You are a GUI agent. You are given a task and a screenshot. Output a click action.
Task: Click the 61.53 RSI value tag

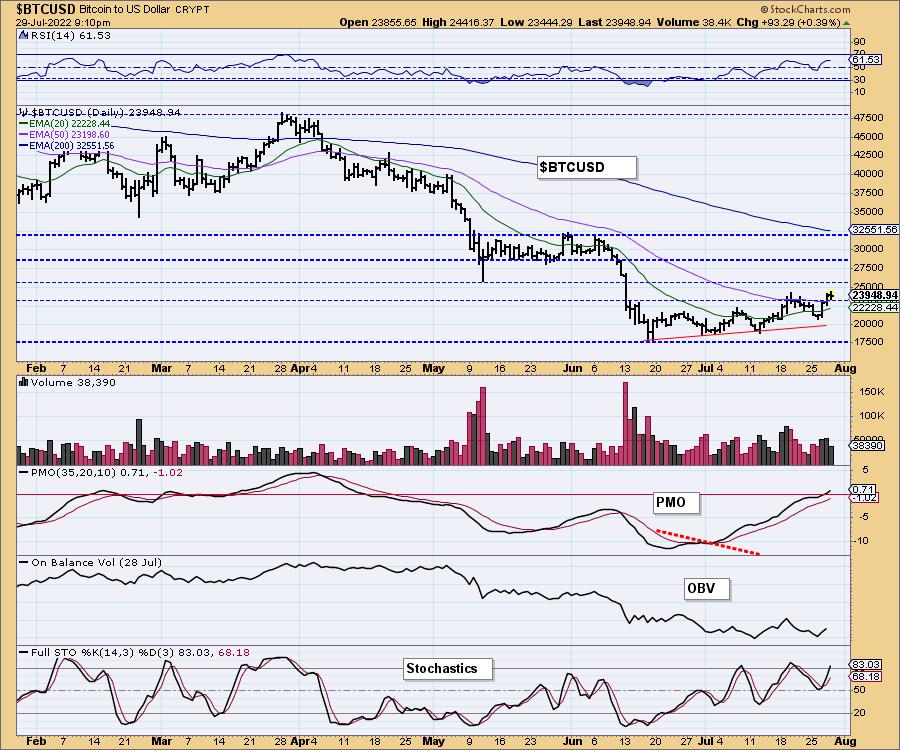(866, 60)
